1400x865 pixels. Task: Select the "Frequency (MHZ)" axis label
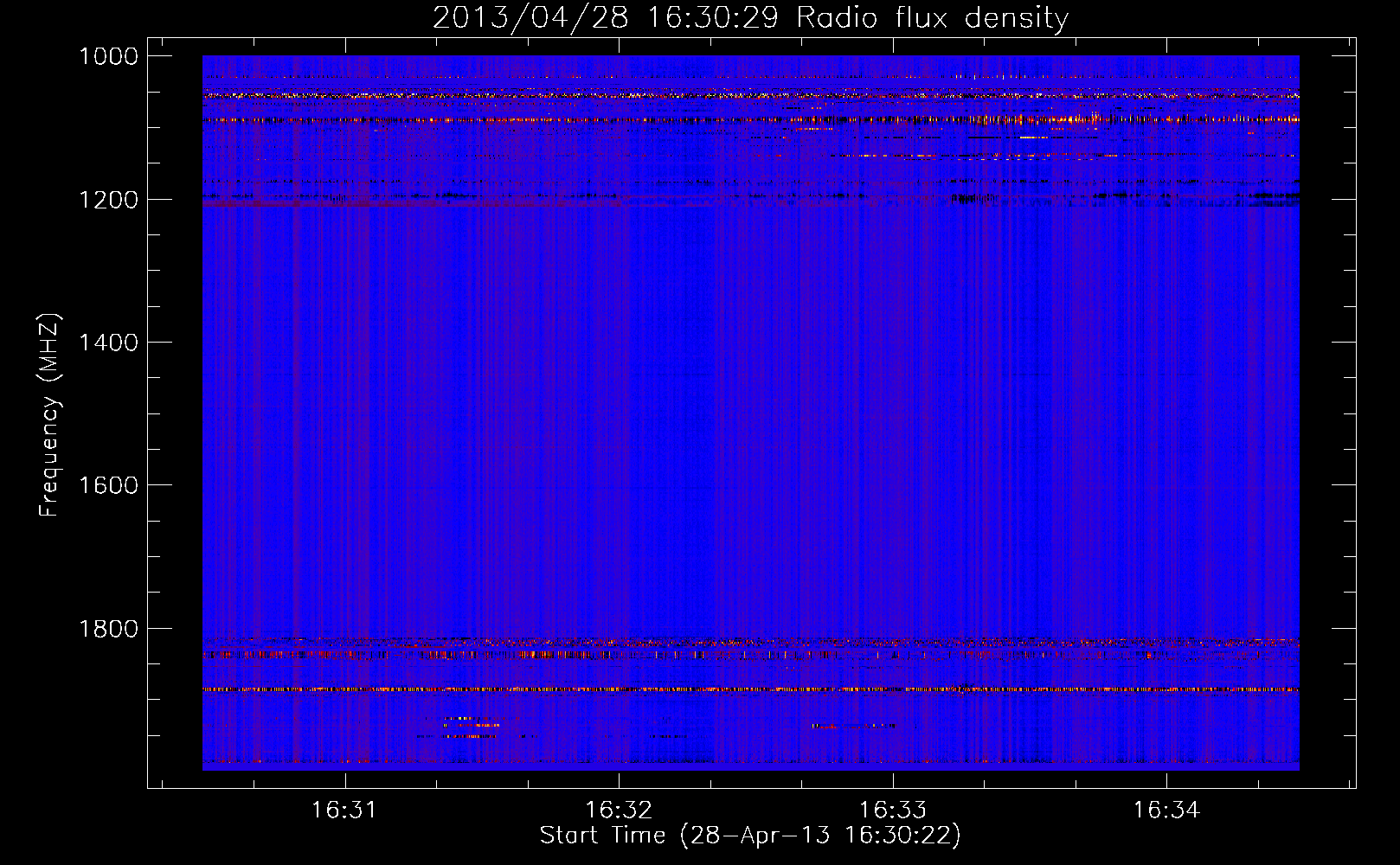click(49, 415)
